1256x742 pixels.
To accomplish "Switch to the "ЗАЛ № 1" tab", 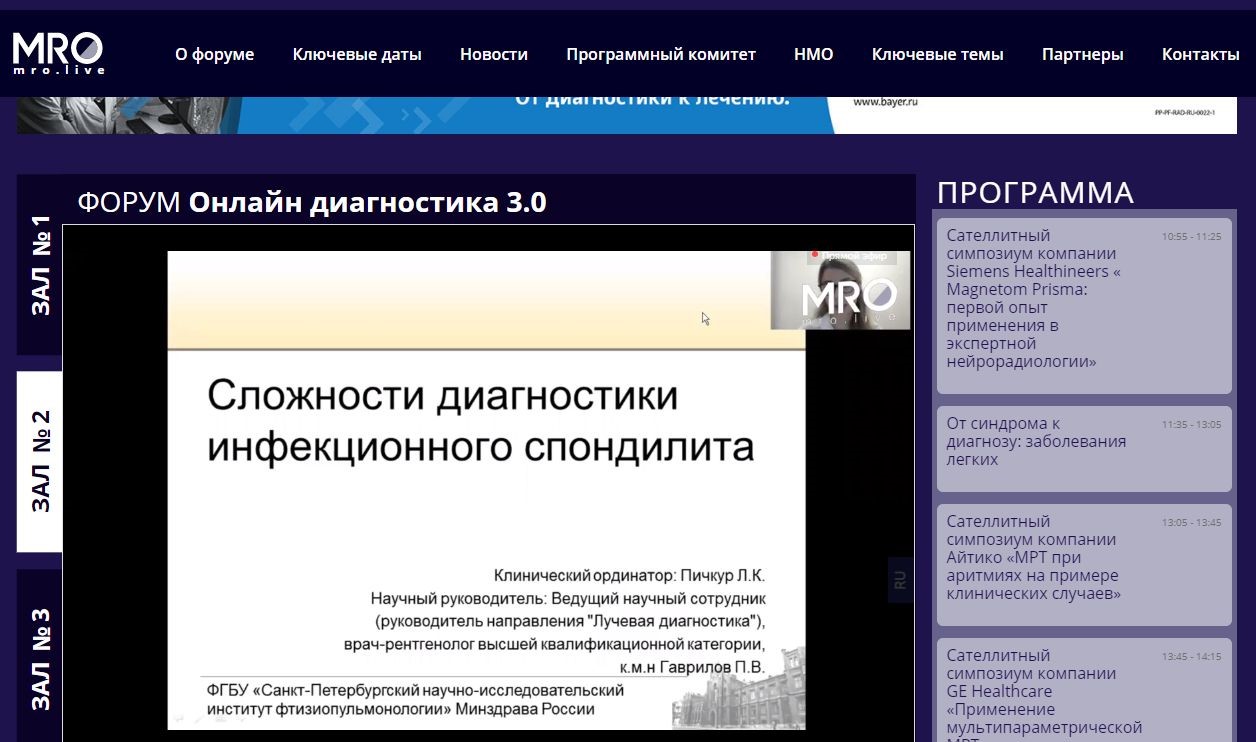I will point(40,265).
